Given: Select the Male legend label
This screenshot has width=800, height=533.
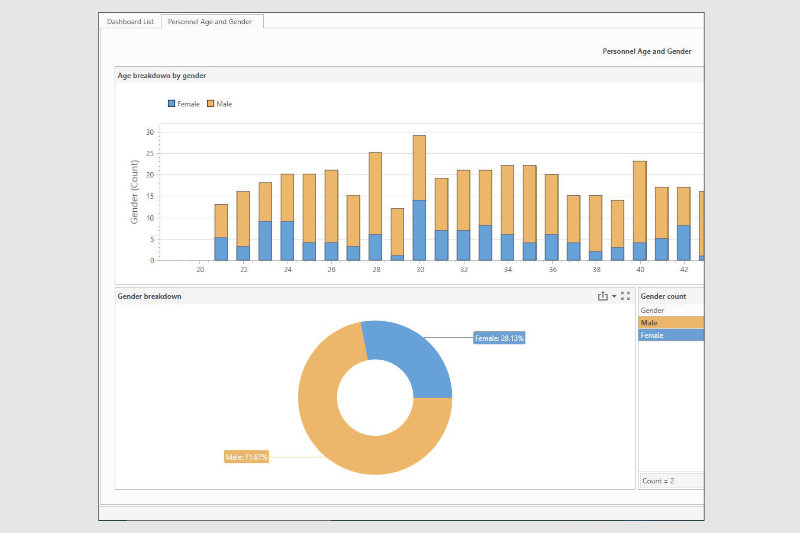Looking at the screenshot, I should tap(224, 104).
